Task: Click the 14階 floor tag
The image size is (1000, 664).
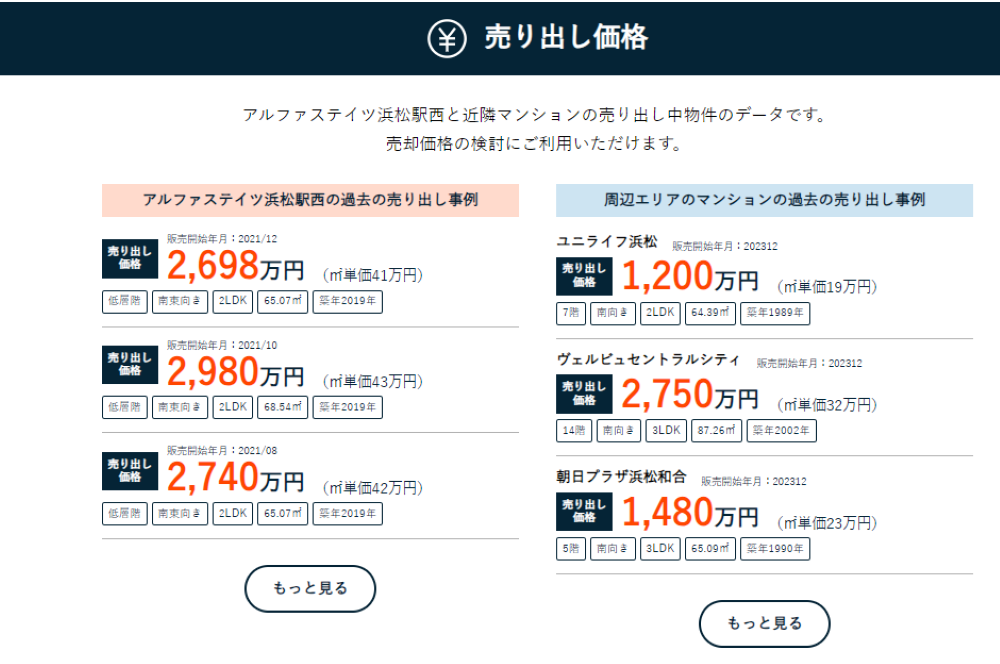Action: pyautogui.click(x=574, y=431)
